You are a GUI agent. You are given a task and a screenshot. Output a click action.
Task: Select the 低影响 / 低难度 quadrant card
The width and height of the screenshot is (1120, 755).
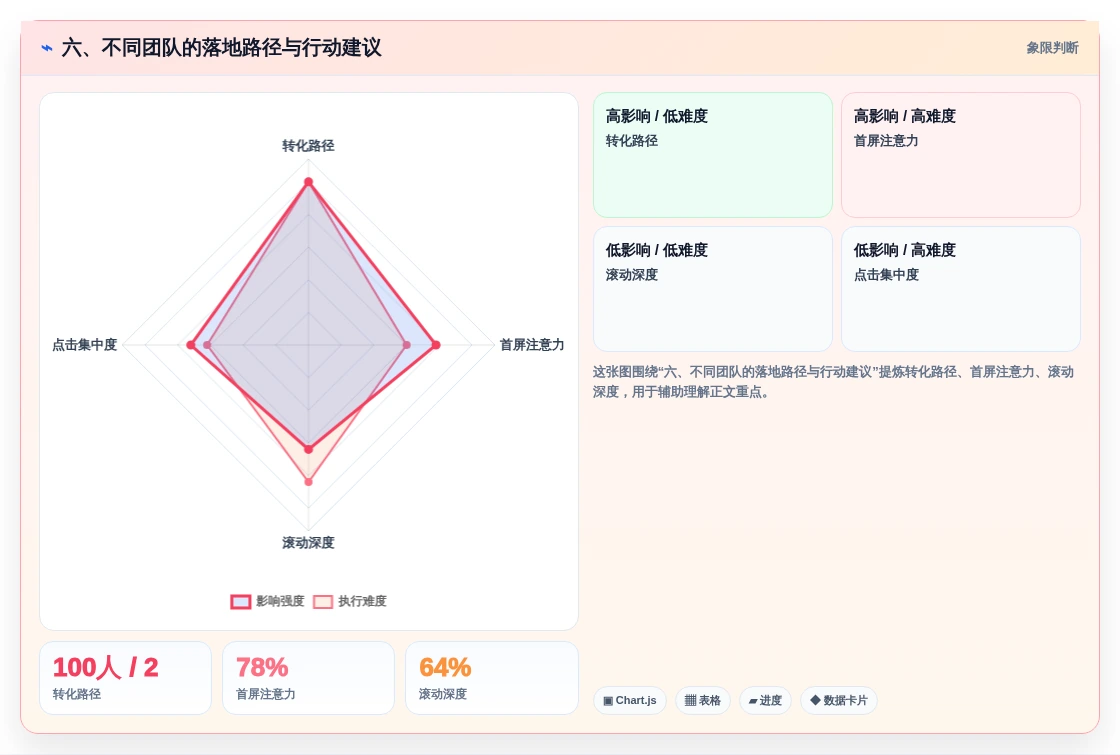pos(713,289)
